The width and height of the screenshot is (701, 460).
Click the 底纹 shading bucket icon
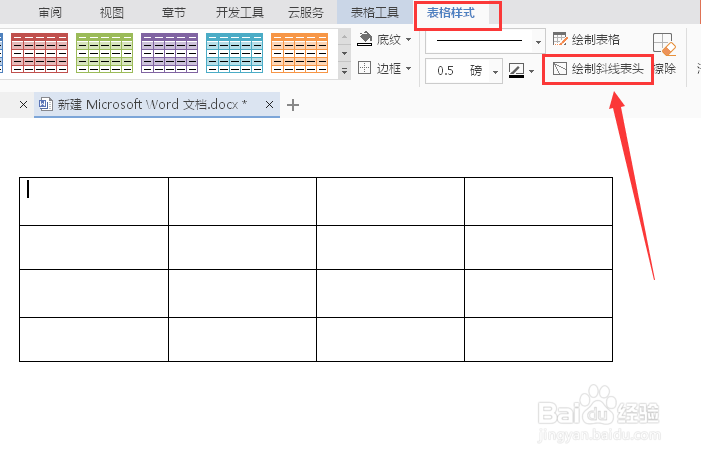click(365, 39)
